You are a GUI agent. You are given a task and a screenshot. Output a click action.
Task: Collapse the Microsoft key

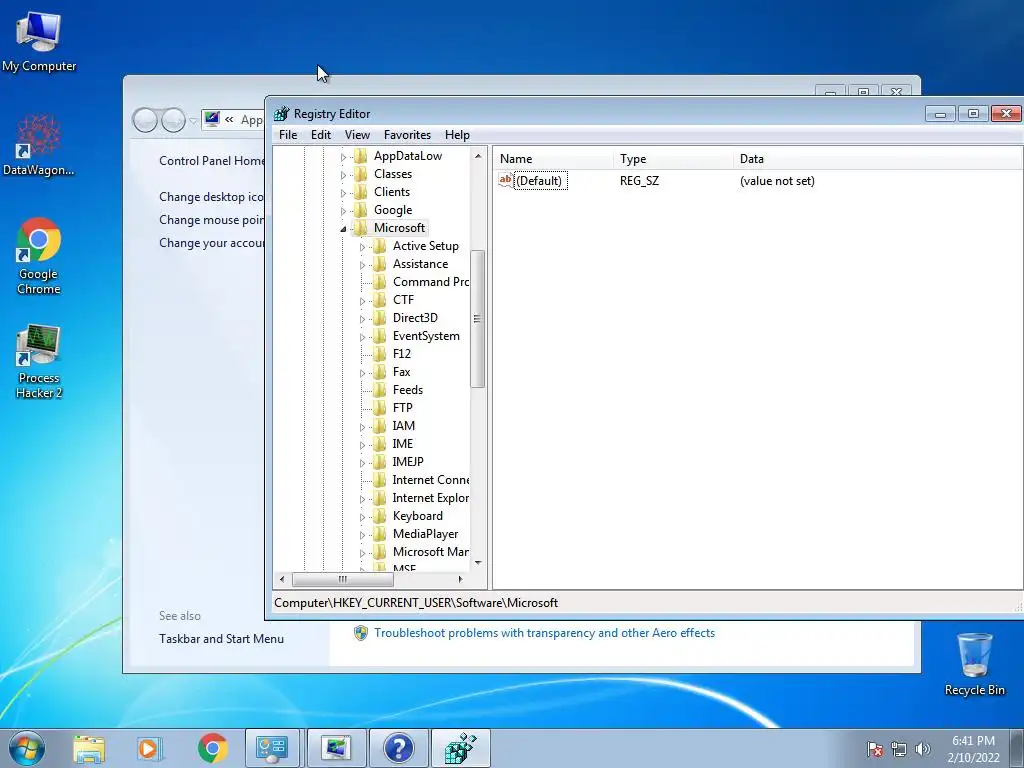tap(344, 229)
